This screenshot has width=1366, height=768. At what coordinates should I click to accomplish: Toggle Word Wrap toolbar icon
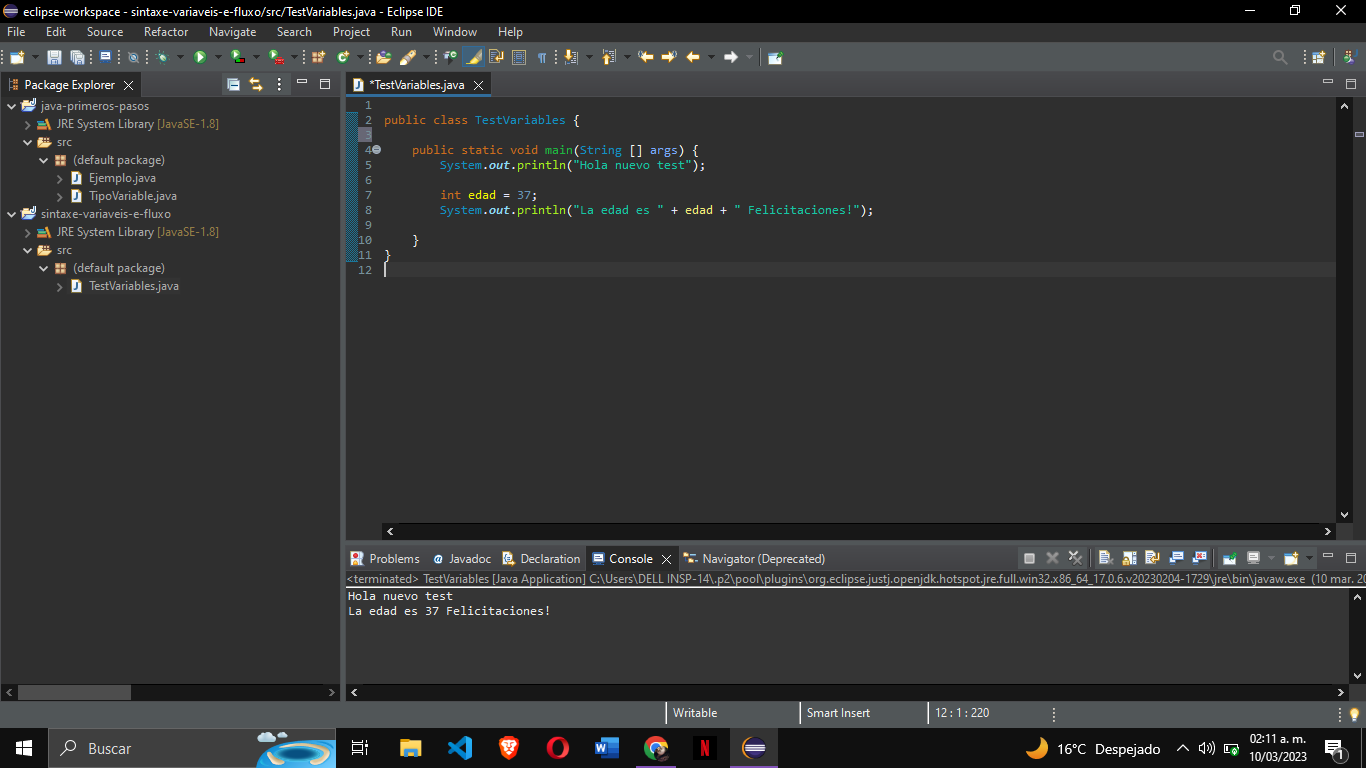click(496, 57)
